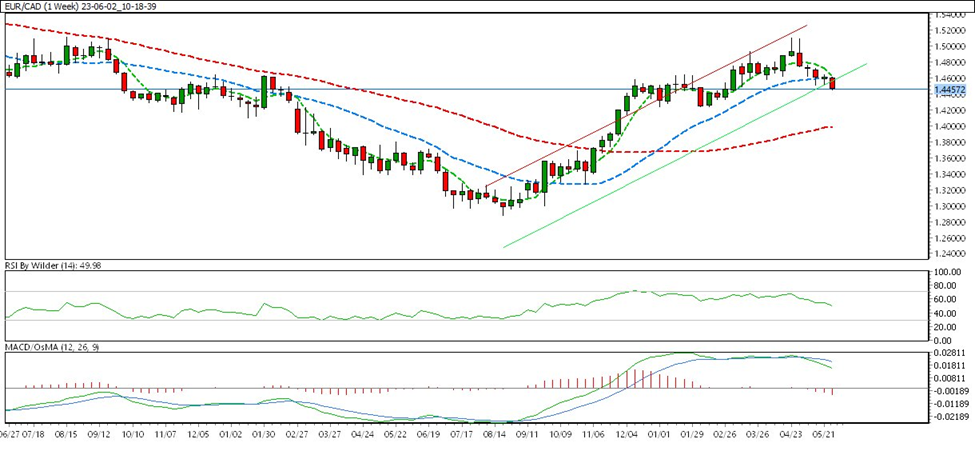The image size is (975, 455).
Task: Click the 08/14 date axis label
Action: point(495,433)
